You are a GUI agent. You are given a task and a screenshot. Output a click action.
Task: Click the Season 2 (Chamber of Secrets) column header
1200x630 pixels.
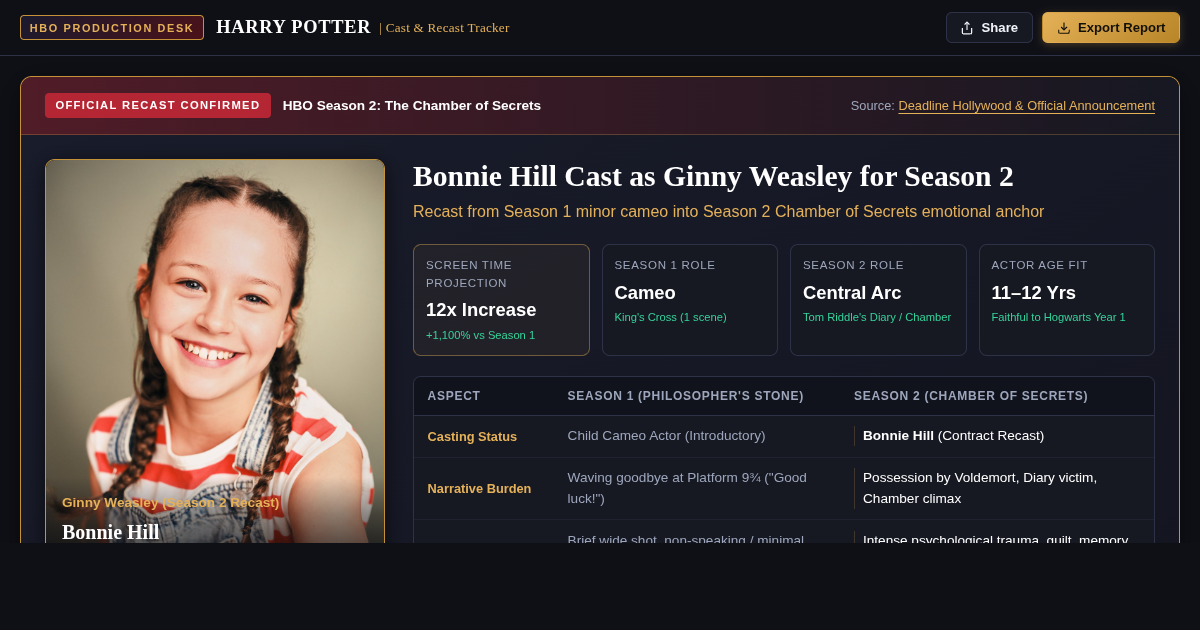(x=971, y=396)
